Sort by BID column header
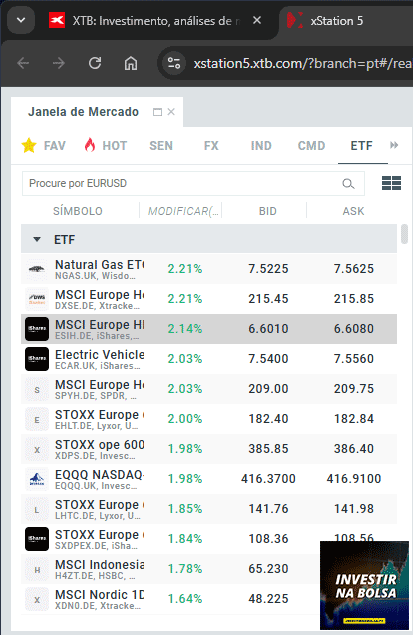The height and width of the screenshot is (635, 413). click(x=268, y=211)
